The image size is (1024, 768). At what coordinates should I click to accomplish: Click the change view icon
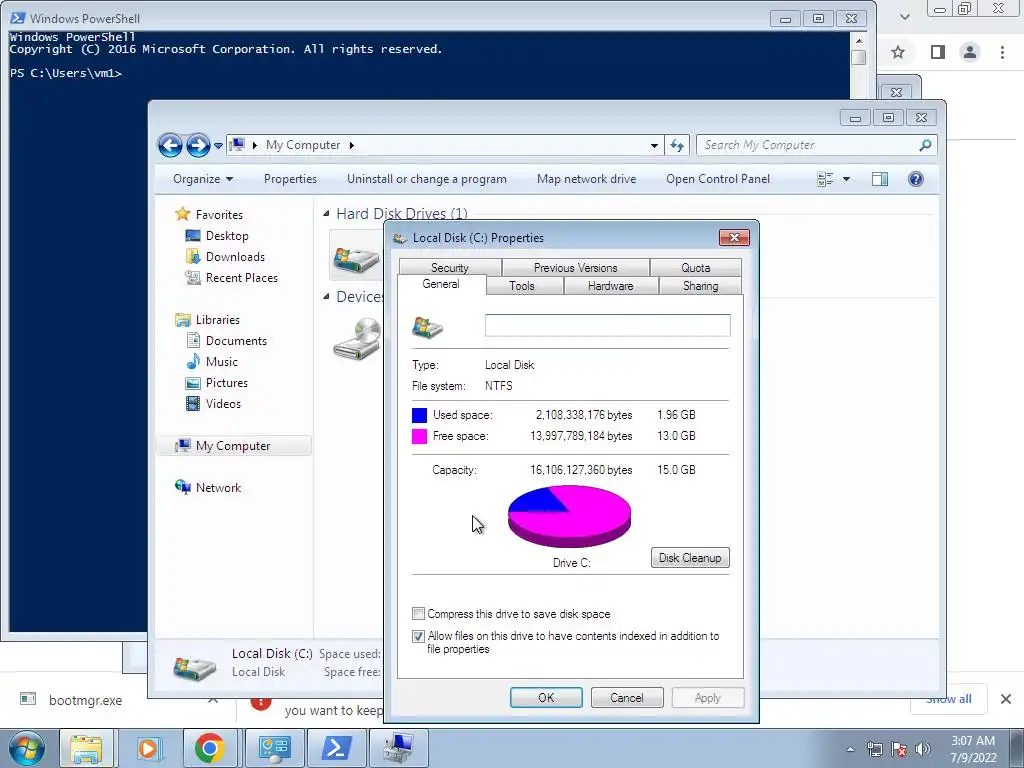click(x=825, y=179)
